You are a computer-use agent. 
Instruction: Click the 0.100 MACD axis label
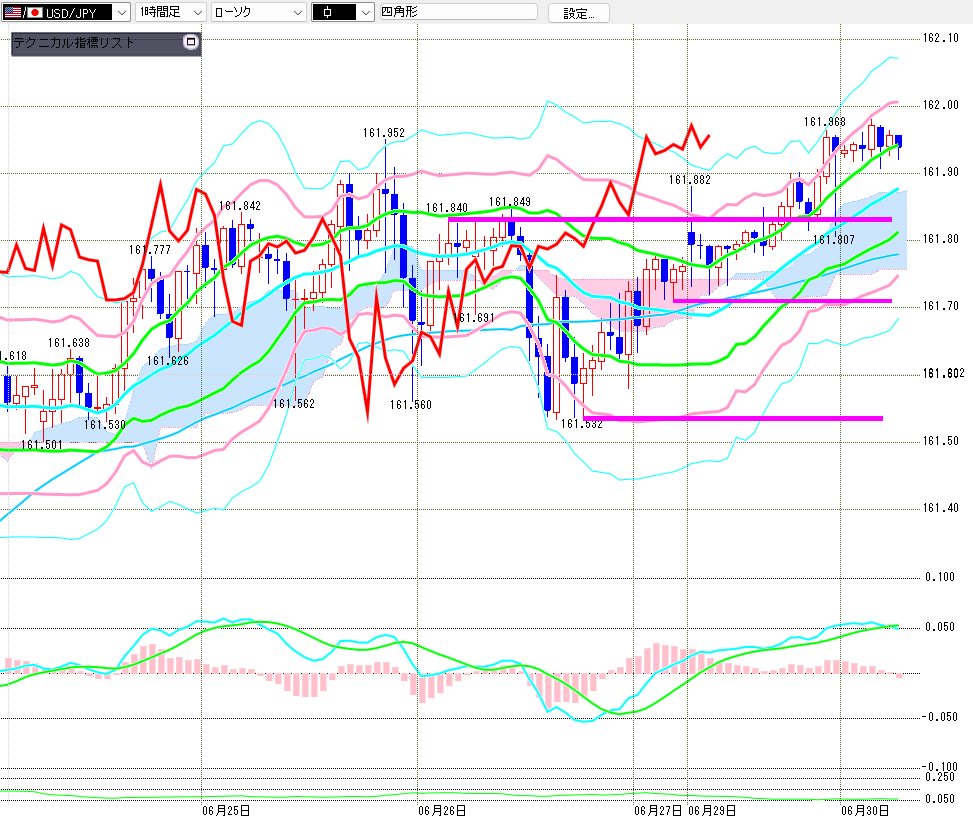tap(940, 577)
